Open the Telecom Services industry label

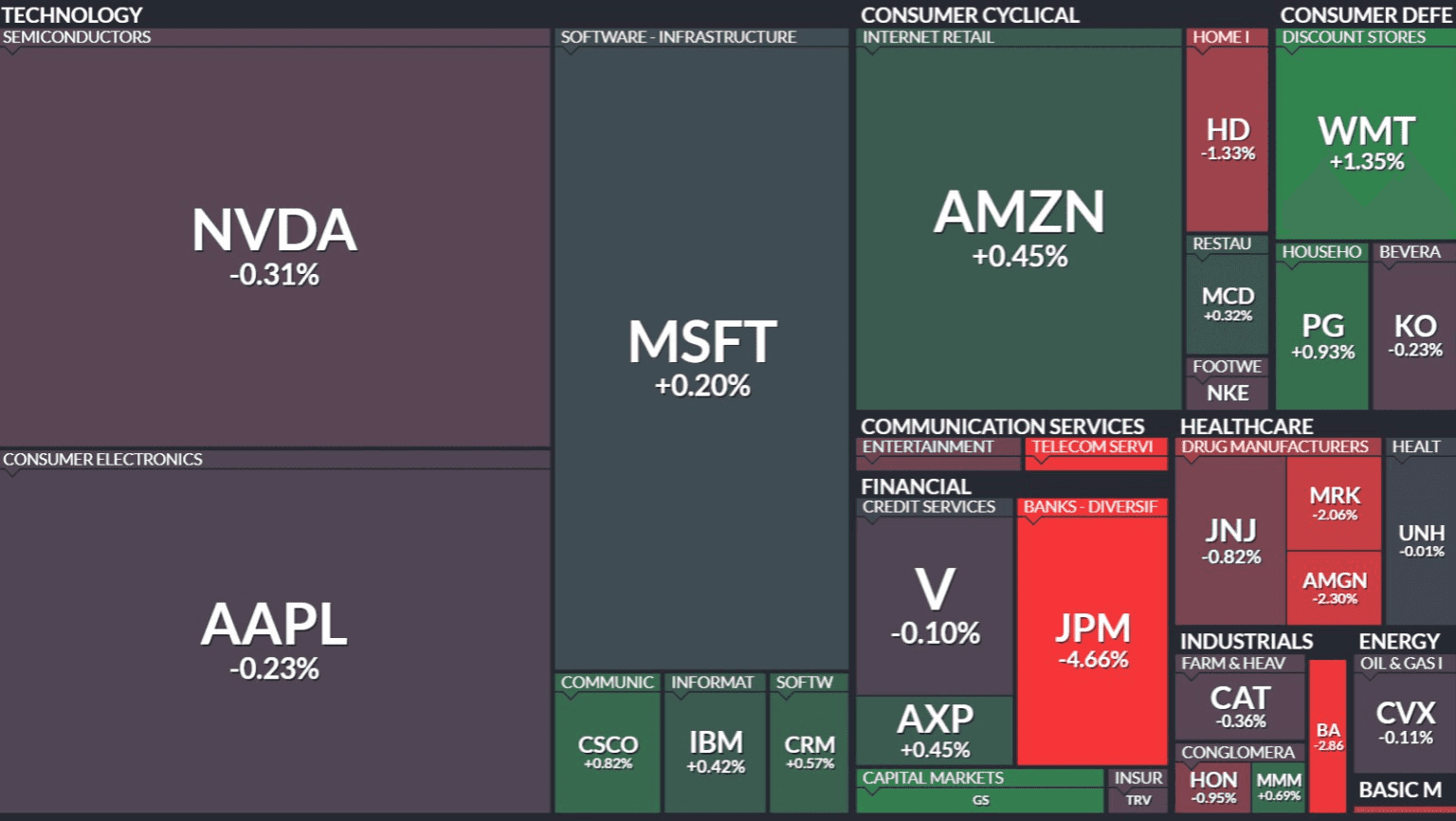(x=1092, y=447)
